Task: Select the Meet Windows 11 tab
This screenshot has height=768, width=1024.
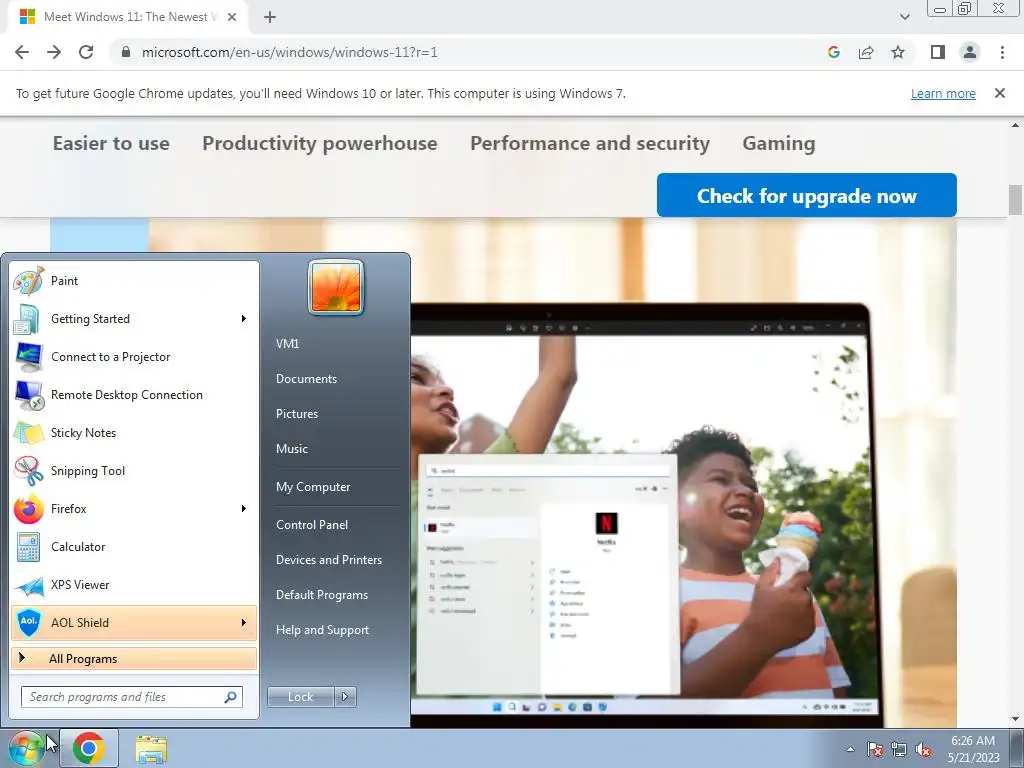Action: [x=129, y=17]
